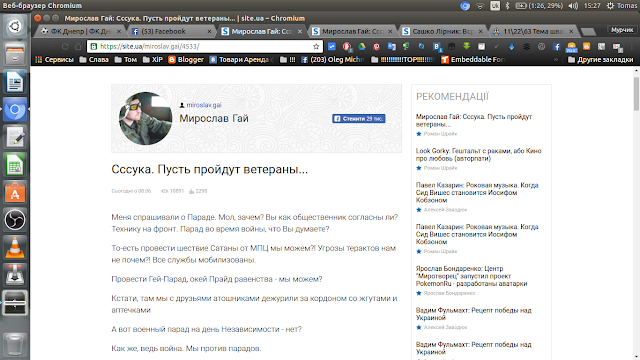Click the Facebook 'Стежити' follow button

point(358,119)
